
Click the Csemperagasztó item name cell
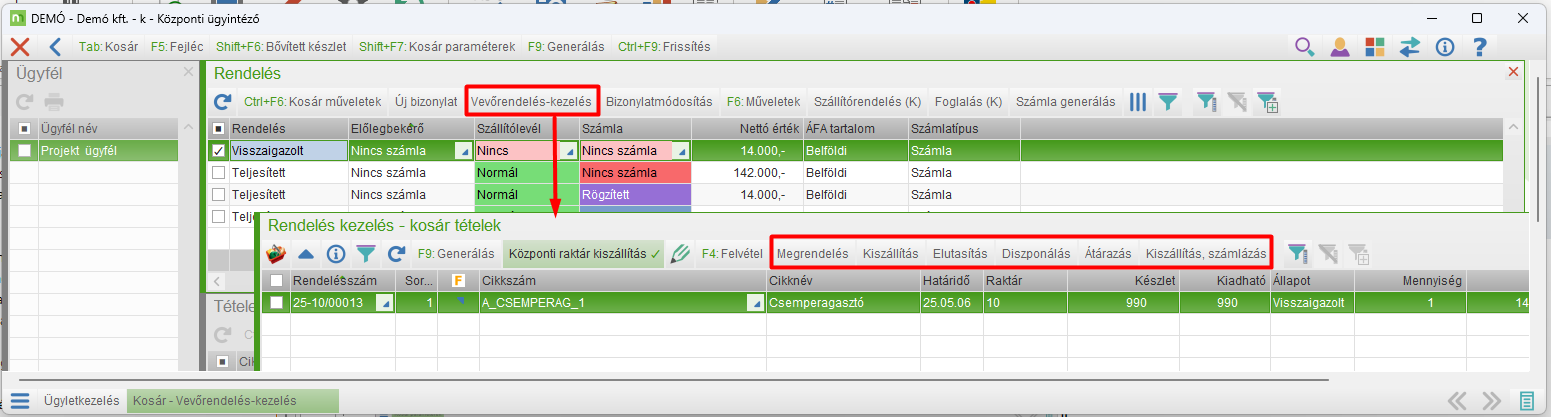click(842, 303)
